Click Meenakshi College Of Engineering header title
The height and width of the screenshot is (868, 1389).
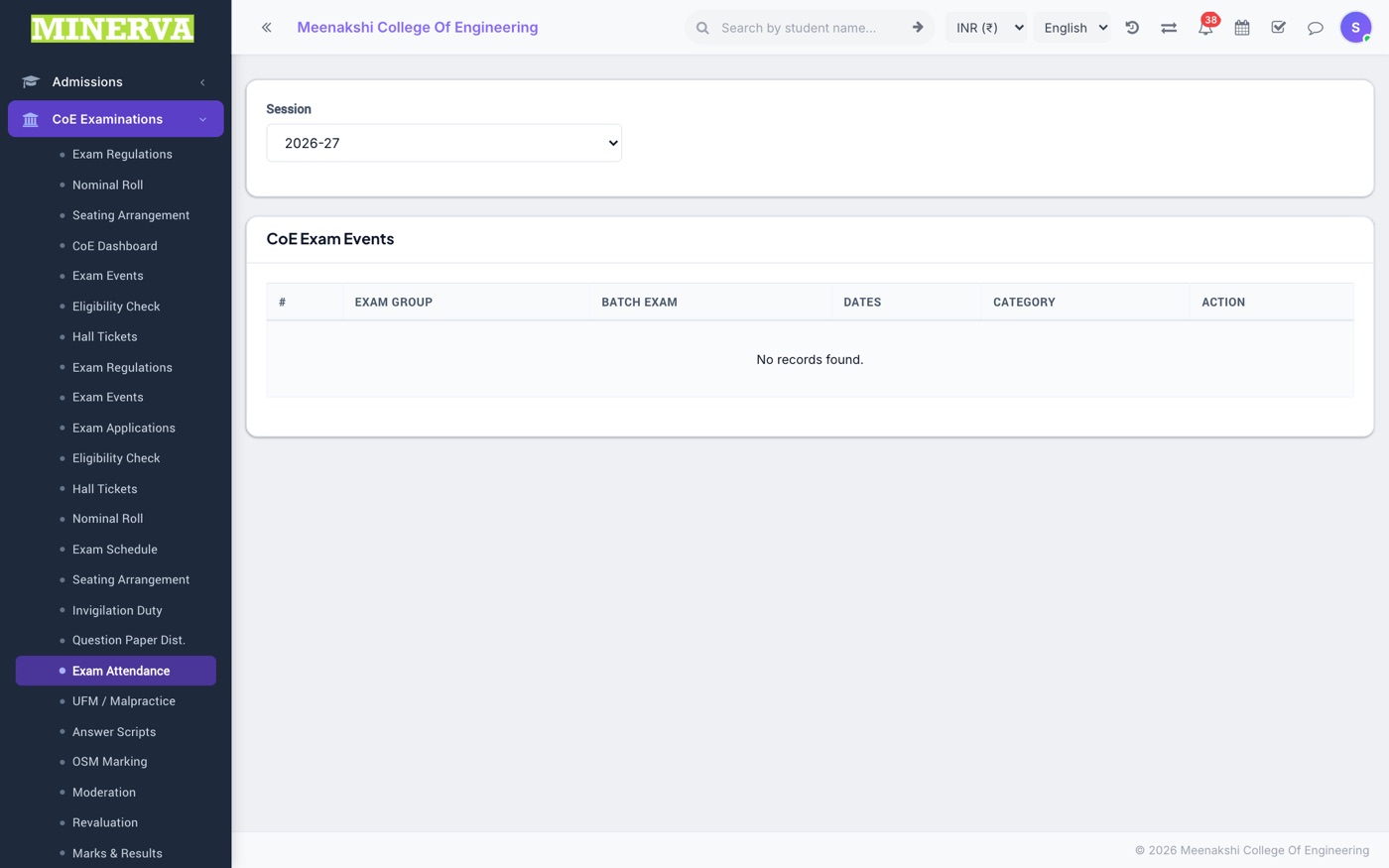[418, 28]
